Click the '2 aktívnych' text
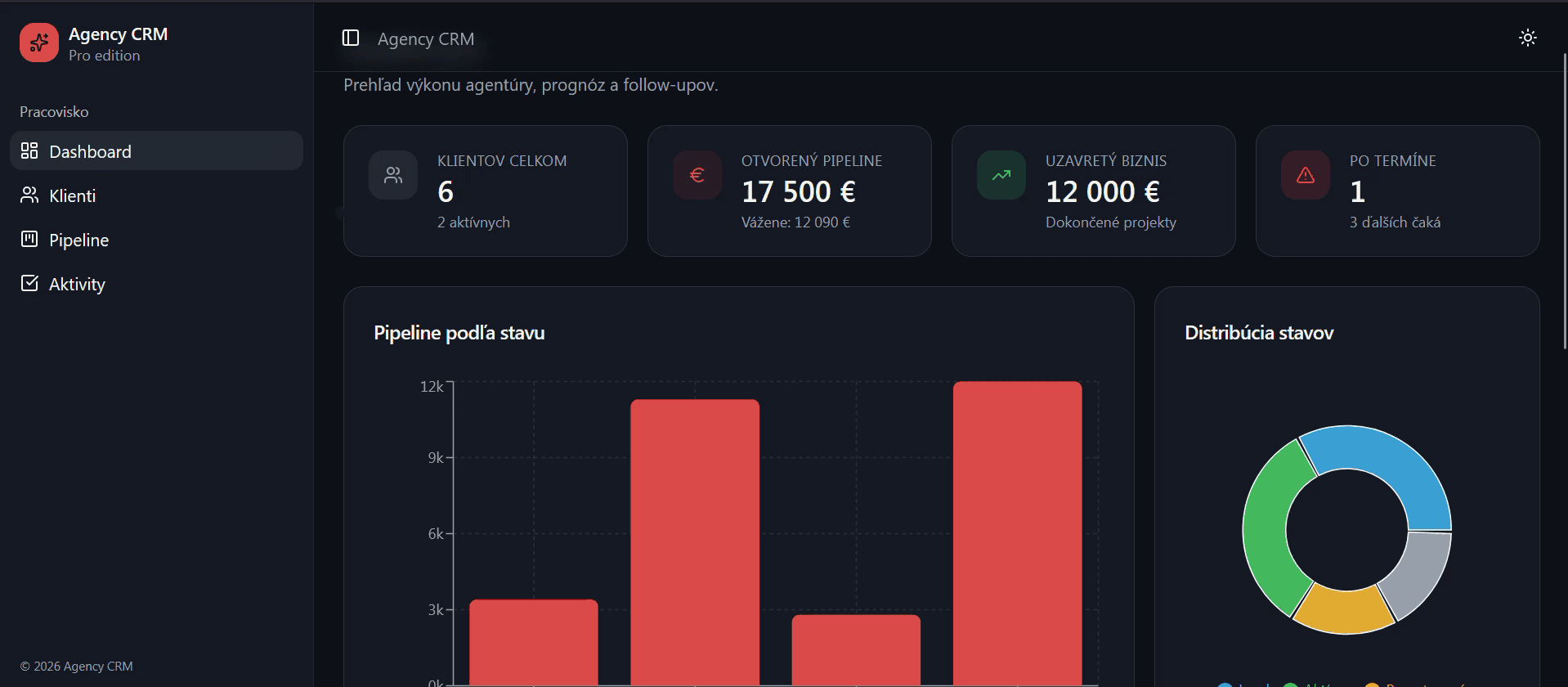The height and width of the screenshot is (687, 1568). [473, 222]
